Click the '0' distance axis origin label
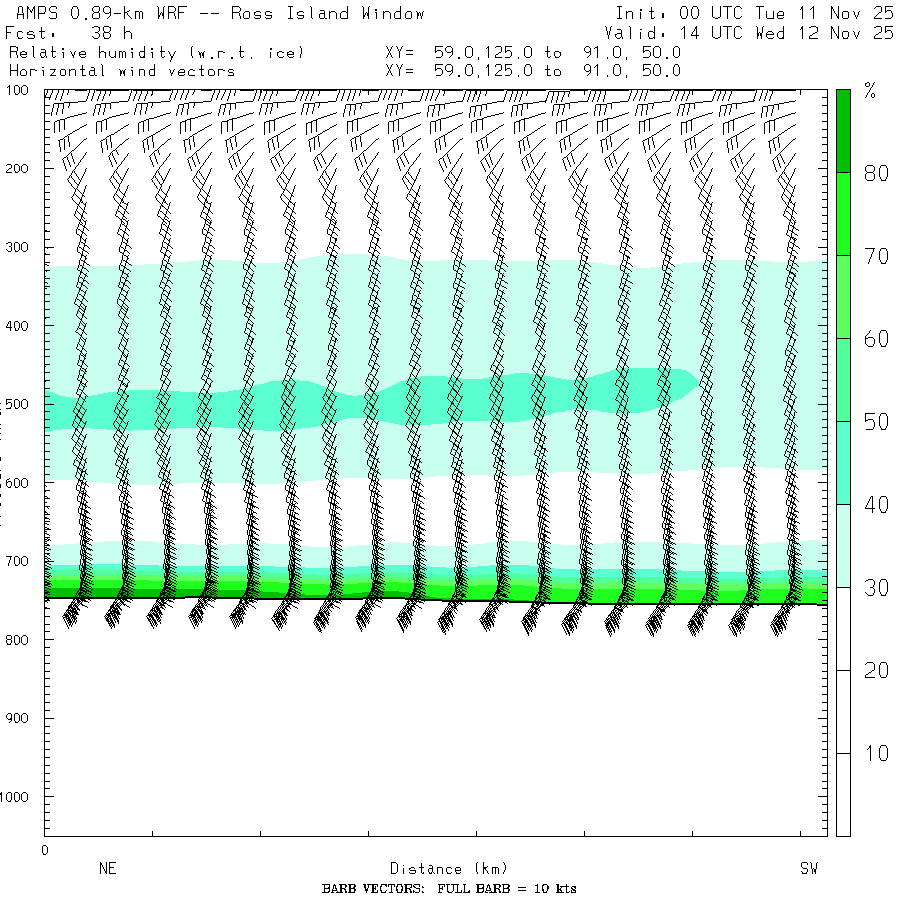 [x=45, y=851]
